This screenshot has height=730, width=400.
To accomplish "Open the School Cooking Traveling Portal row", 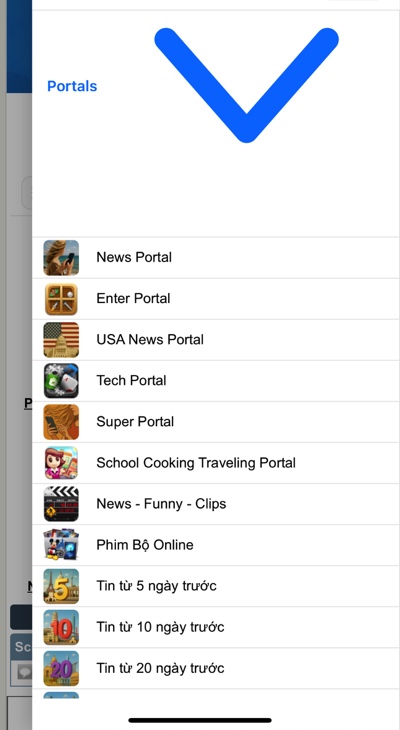I will point(216,463).
